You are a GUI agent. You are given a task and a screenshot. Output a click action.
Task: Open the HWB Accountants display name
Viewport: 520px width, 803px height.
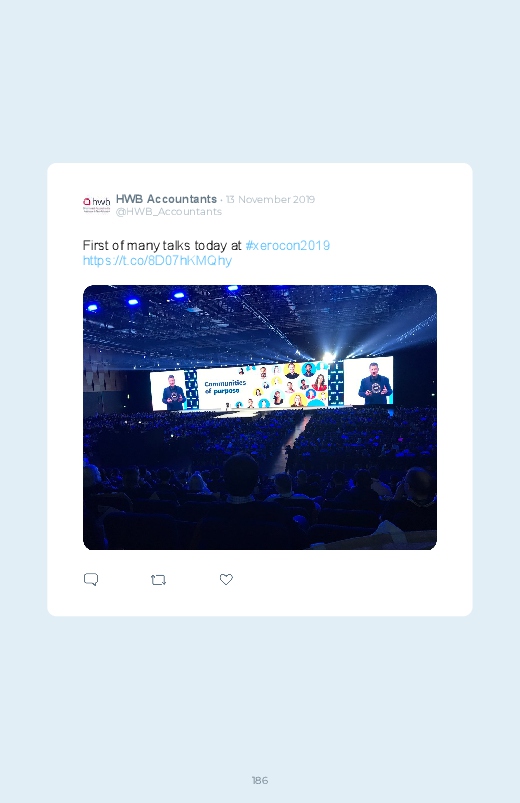pos(167,199)
